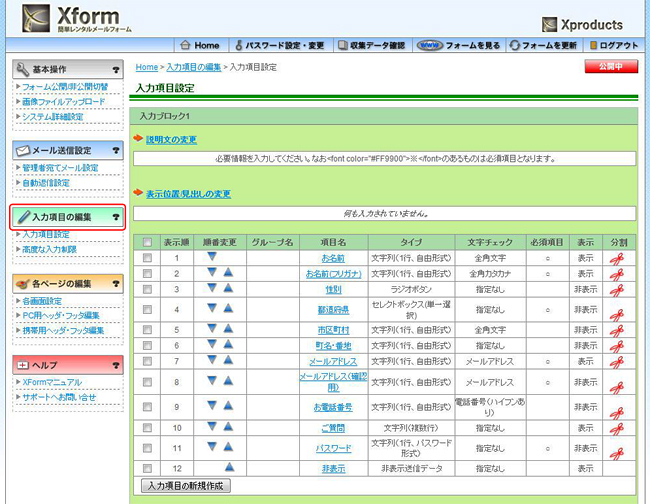Move row 12 非表示 up with arrow
Viewport: 650px width, 504px height.
(x=229, y=467)
